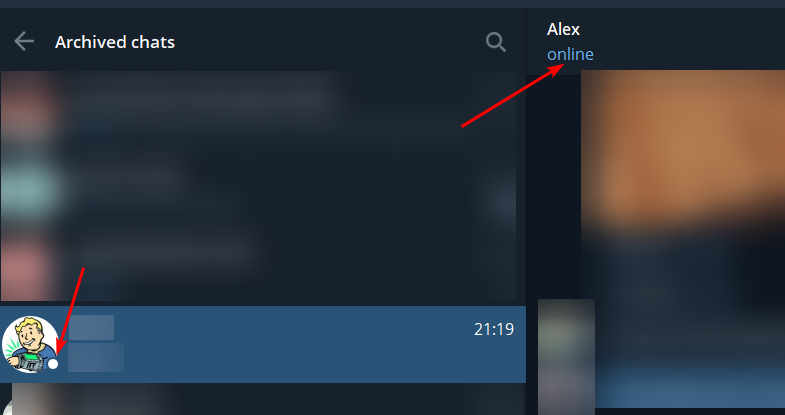Go back using the arrow beside Archived chats
785x415 pixels.
[24, 42]
